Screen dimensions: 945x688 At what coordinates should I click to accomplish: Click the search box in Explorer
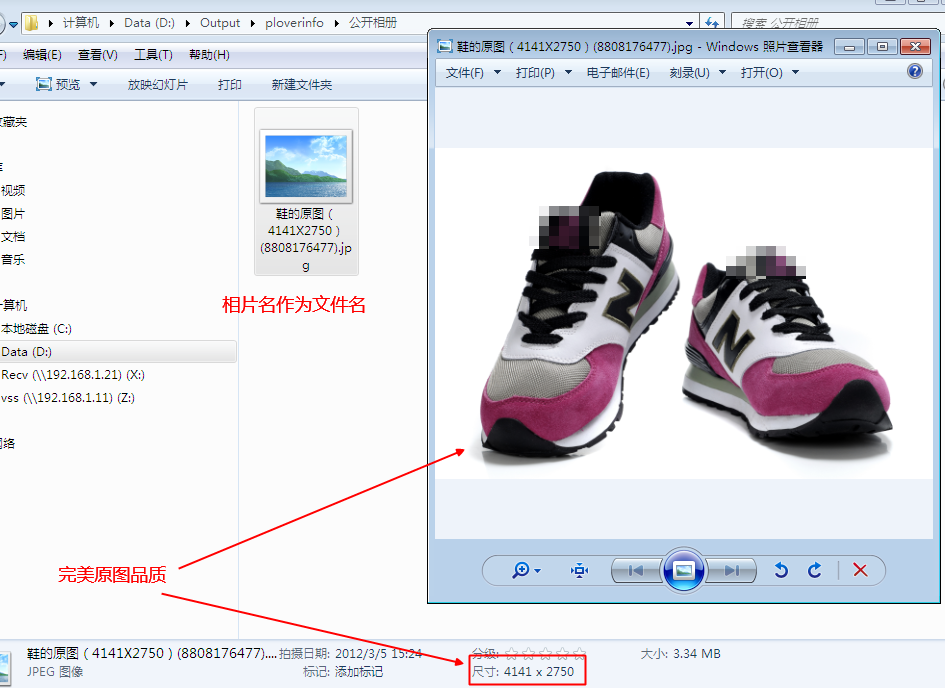click(x=837, y=23)
